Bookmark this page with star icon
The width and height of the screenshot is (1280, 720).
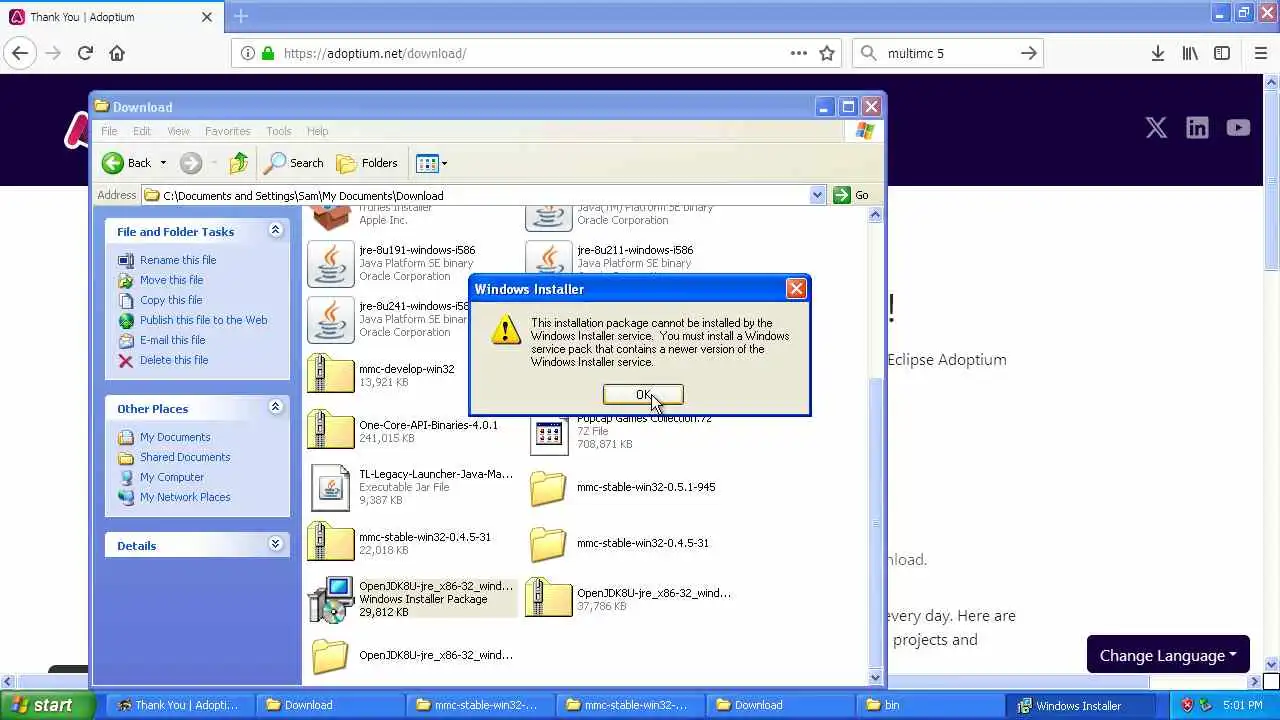coord(827,53)
